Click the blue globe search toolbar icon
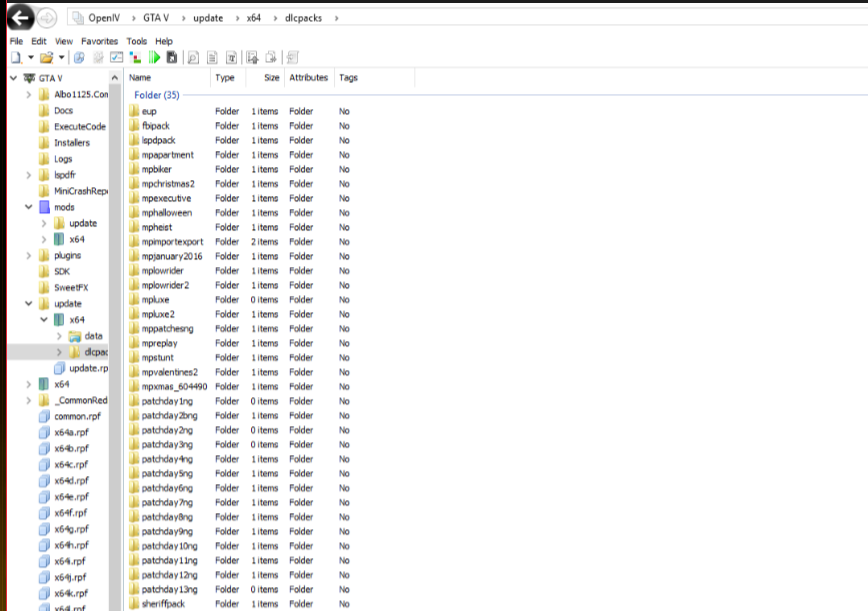The height and width of the screenshot is (611, 868). tap(79, 58)
